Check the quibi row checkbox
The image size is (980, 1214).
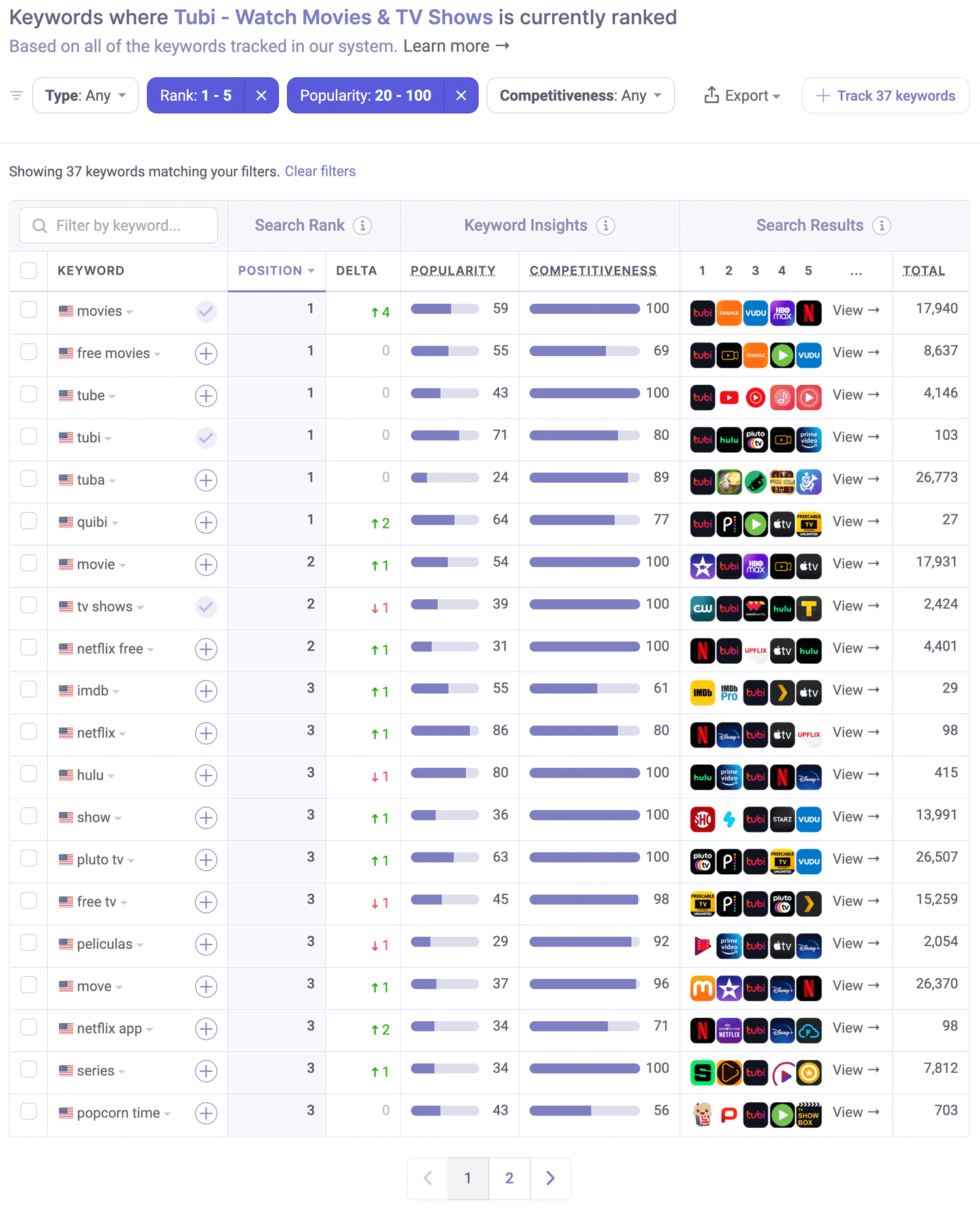[29, 521]
